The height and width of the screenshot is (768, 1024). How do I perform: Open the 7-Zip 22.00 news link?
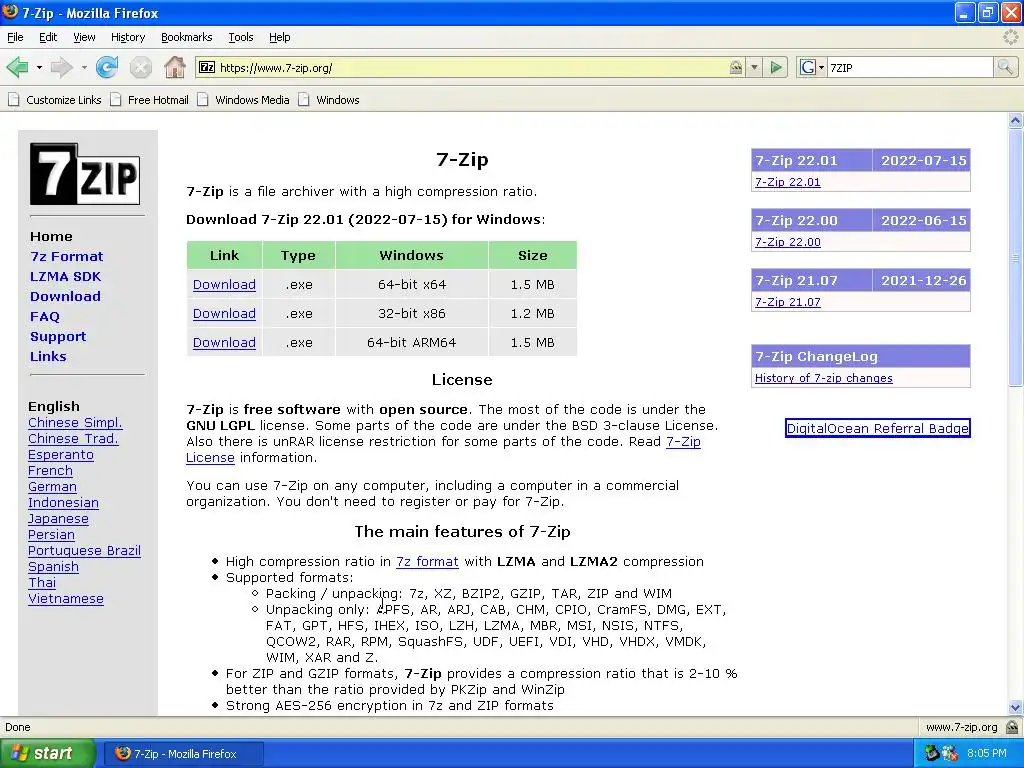point(788,242)
